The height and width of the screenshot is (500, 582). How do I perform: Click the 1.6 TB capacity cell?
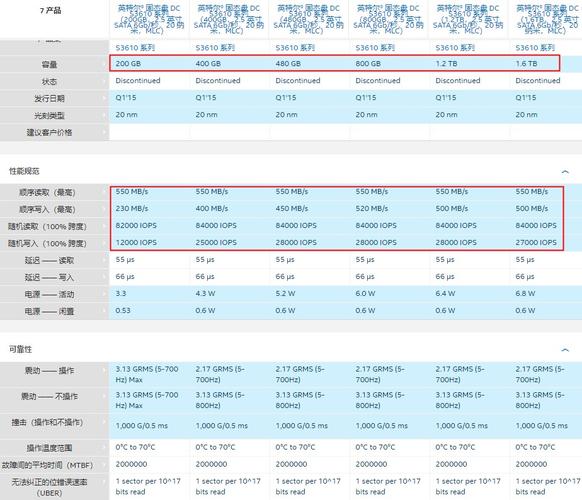point(527,64)
